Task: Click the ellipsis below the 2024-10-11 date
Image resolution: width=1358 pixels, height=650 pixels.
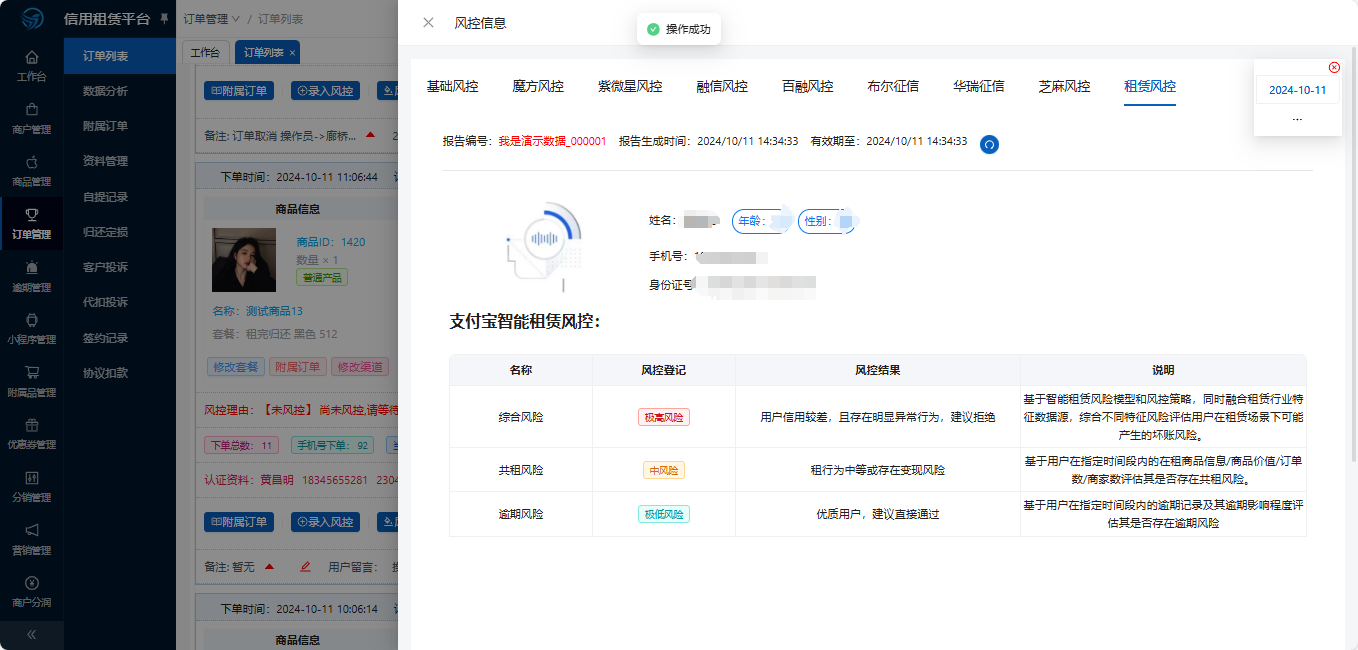Action: 1297,119
